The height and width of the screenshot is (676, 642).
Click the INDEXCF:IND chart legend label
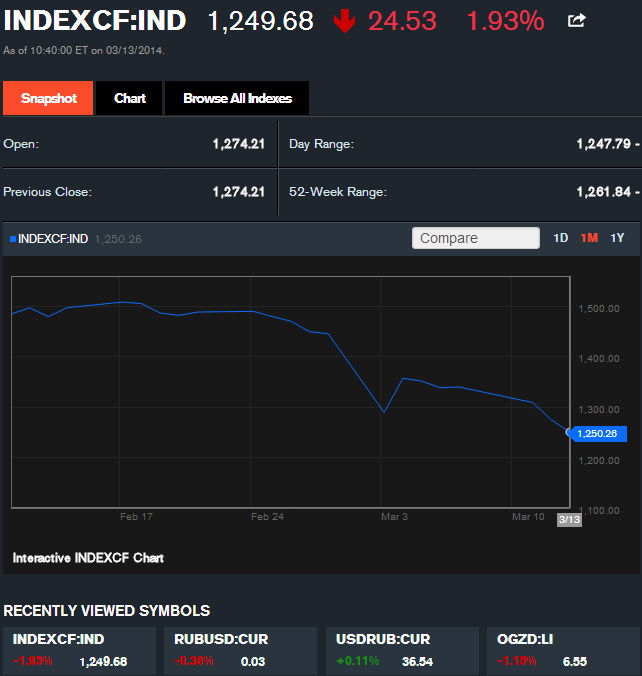53,239
